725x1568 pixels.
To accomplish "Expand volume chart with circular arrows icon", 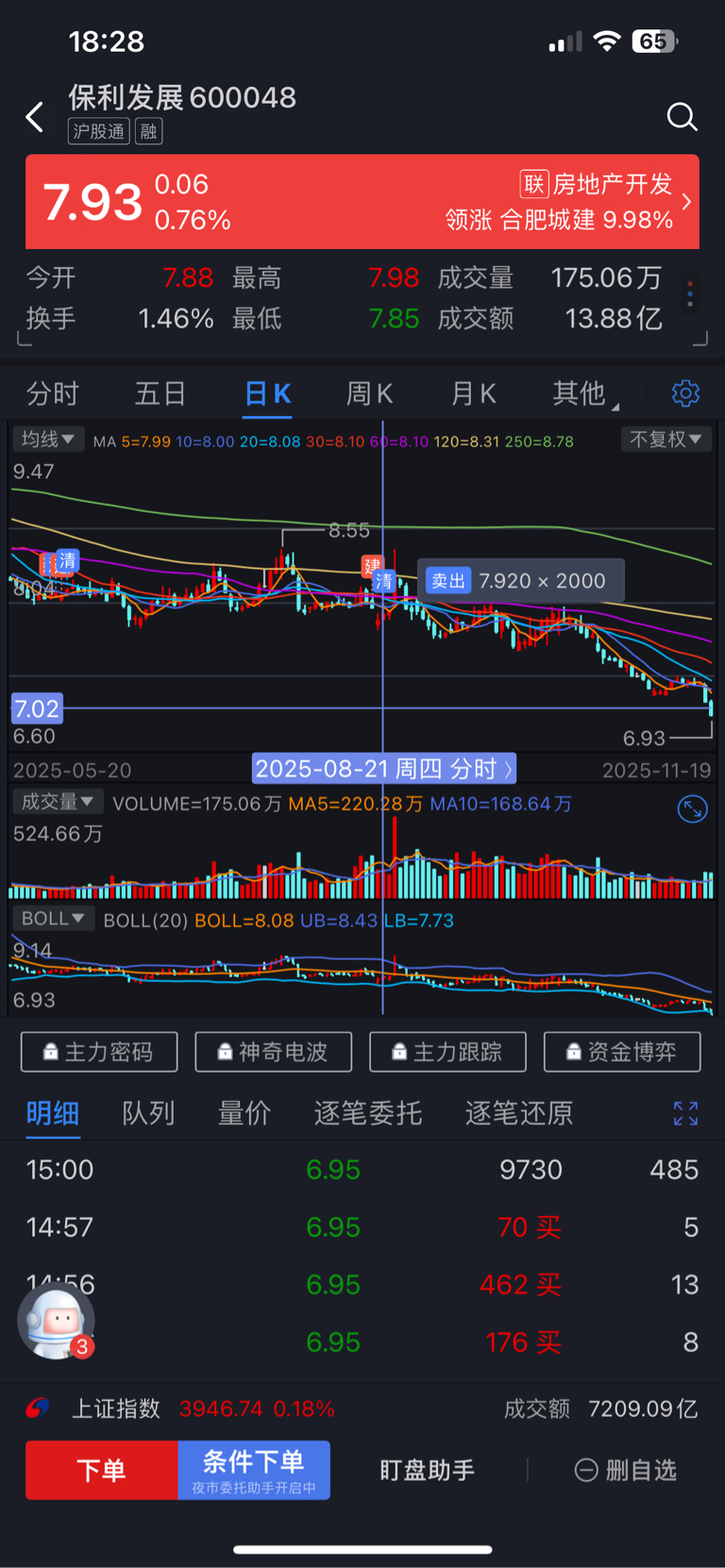I will [693, 809].
